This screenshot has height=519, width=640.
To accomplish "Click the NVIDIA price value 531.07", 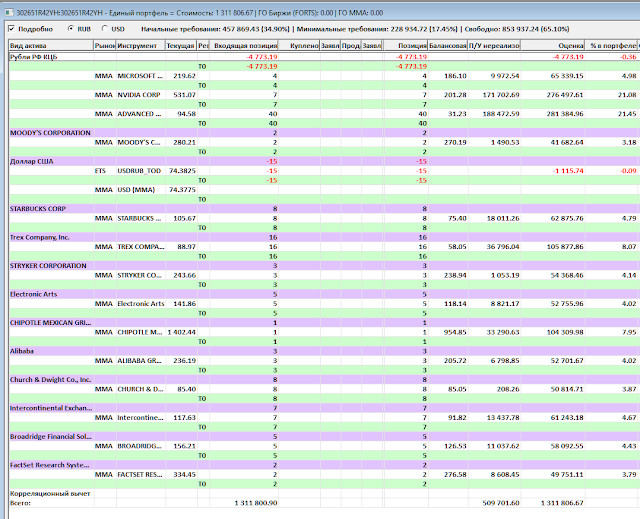I will tap(184, 95).
